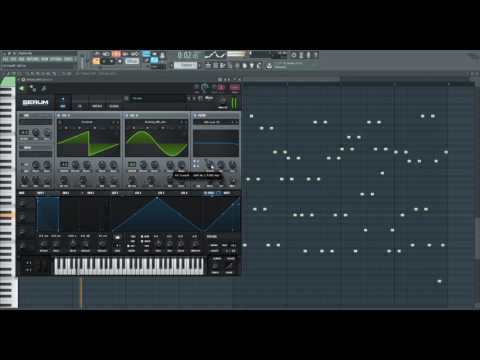Toggle filter routing for oscillator A
The width and height of the screenshot is (480, 360).
[194, 162]
